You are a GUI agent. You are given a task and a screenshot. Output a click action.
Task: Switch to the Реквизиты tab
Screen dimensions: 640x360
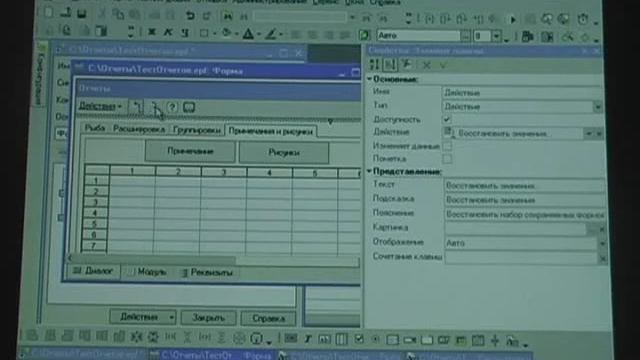pos(207,272)
